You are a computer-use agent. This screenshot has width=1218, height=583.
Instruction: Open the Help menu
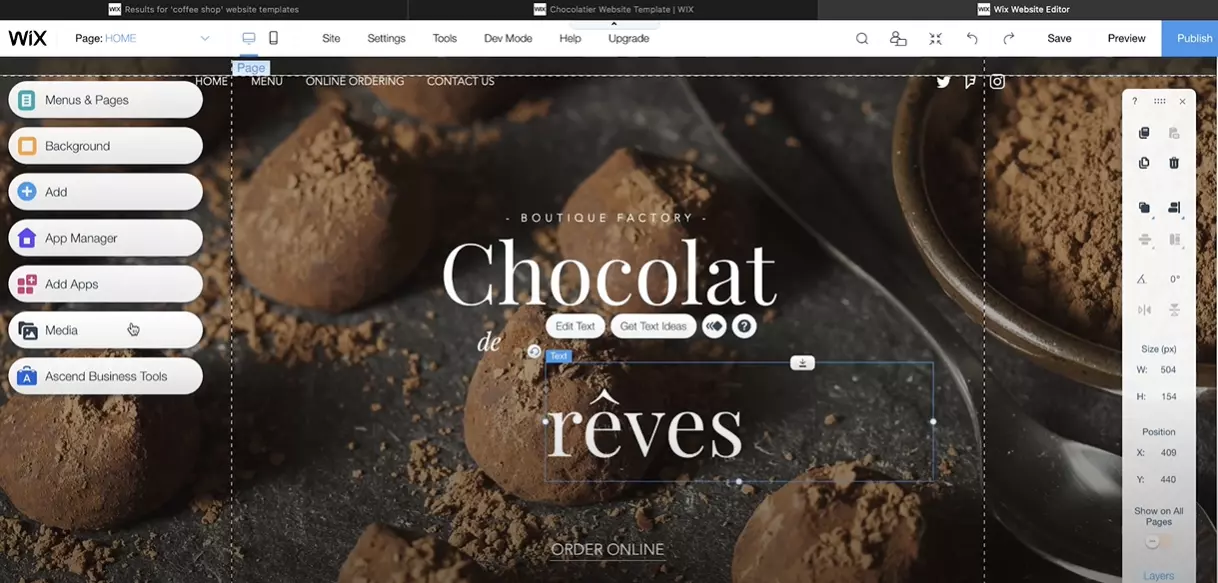[x=570, y=38]
